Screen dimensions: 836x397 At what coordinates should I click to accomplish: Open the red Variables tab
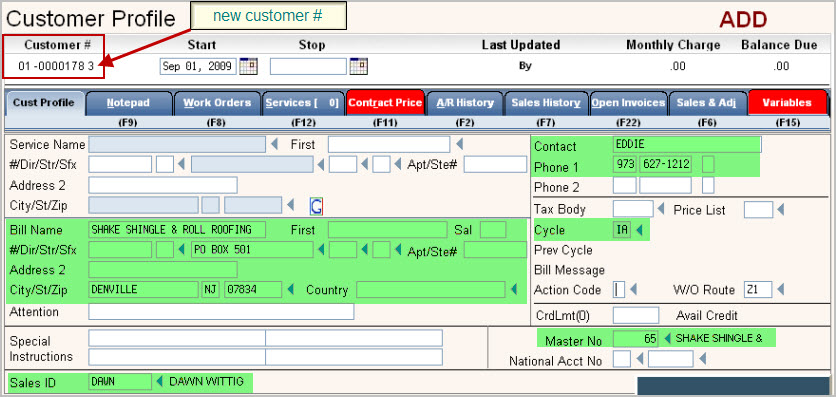(787, 103)
